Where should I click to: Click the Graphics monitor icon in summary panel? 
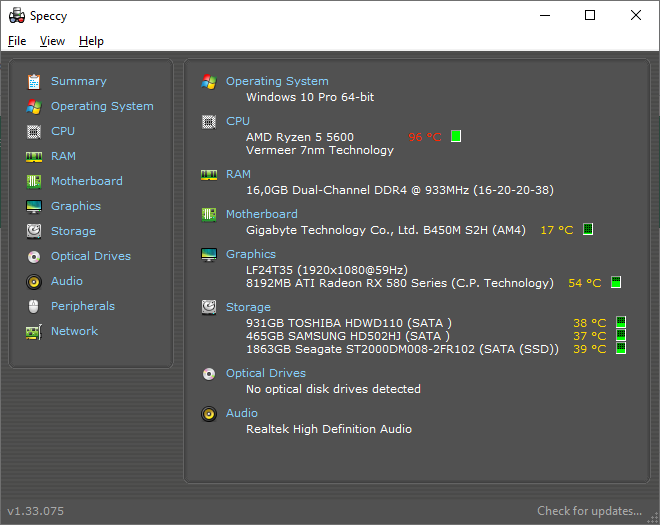(x=209, y=255)
